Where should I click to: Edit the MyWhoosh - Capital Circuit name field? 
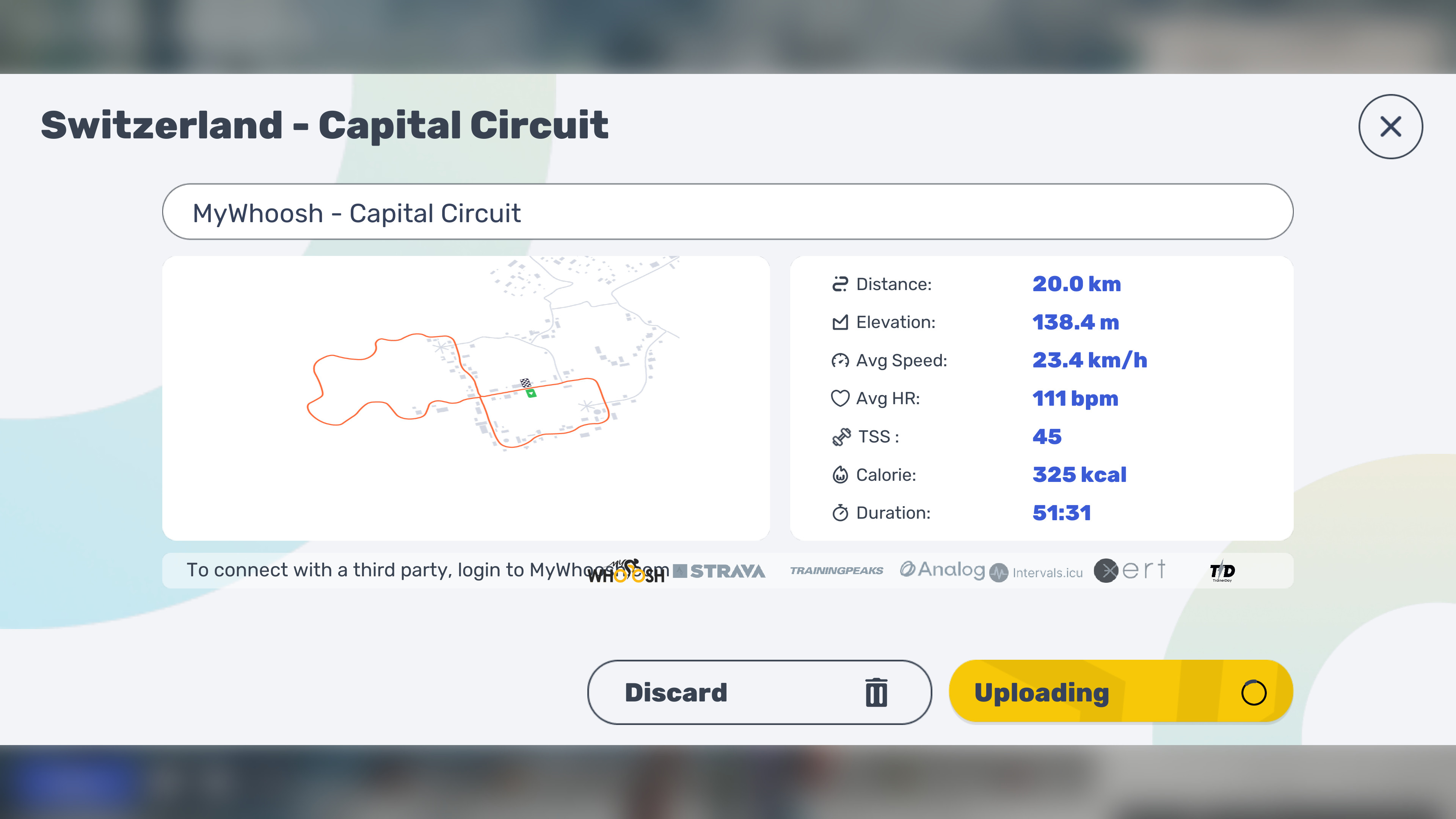728,212
